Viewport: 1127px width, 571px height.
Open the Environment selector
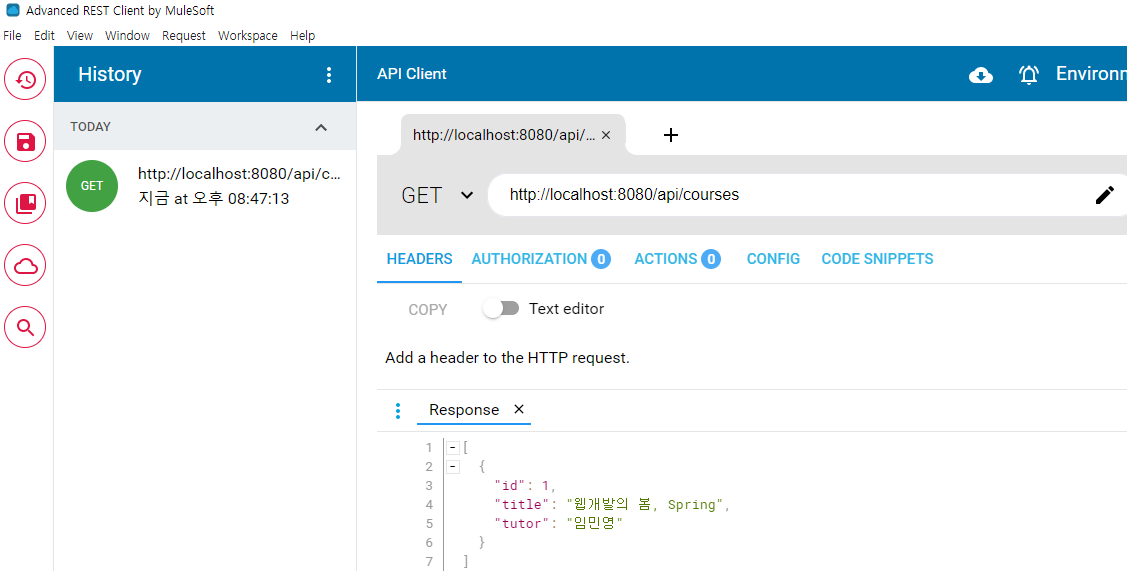1091,73
